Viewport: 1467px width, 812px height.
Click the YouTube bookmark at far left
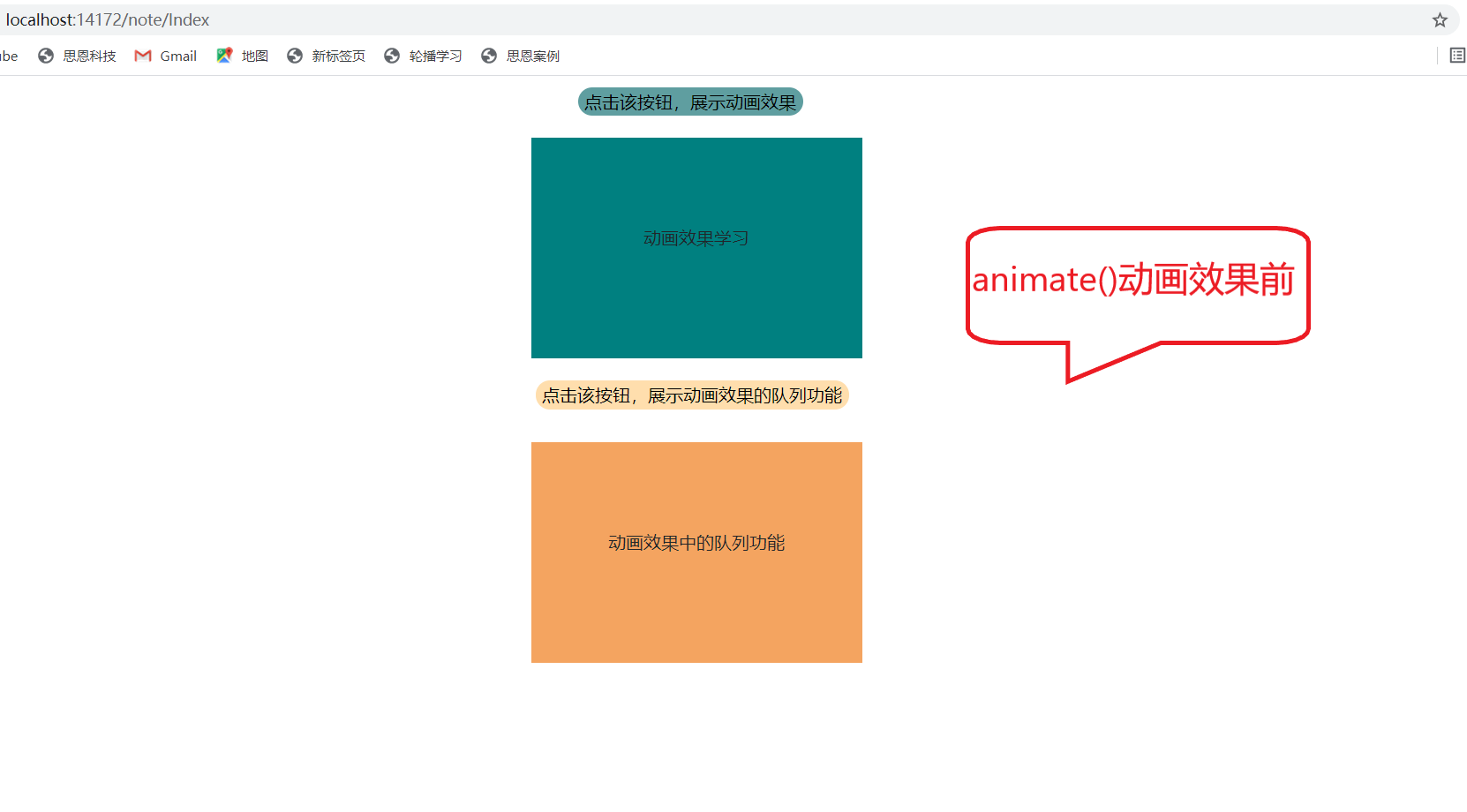click(x=7, y=56)
